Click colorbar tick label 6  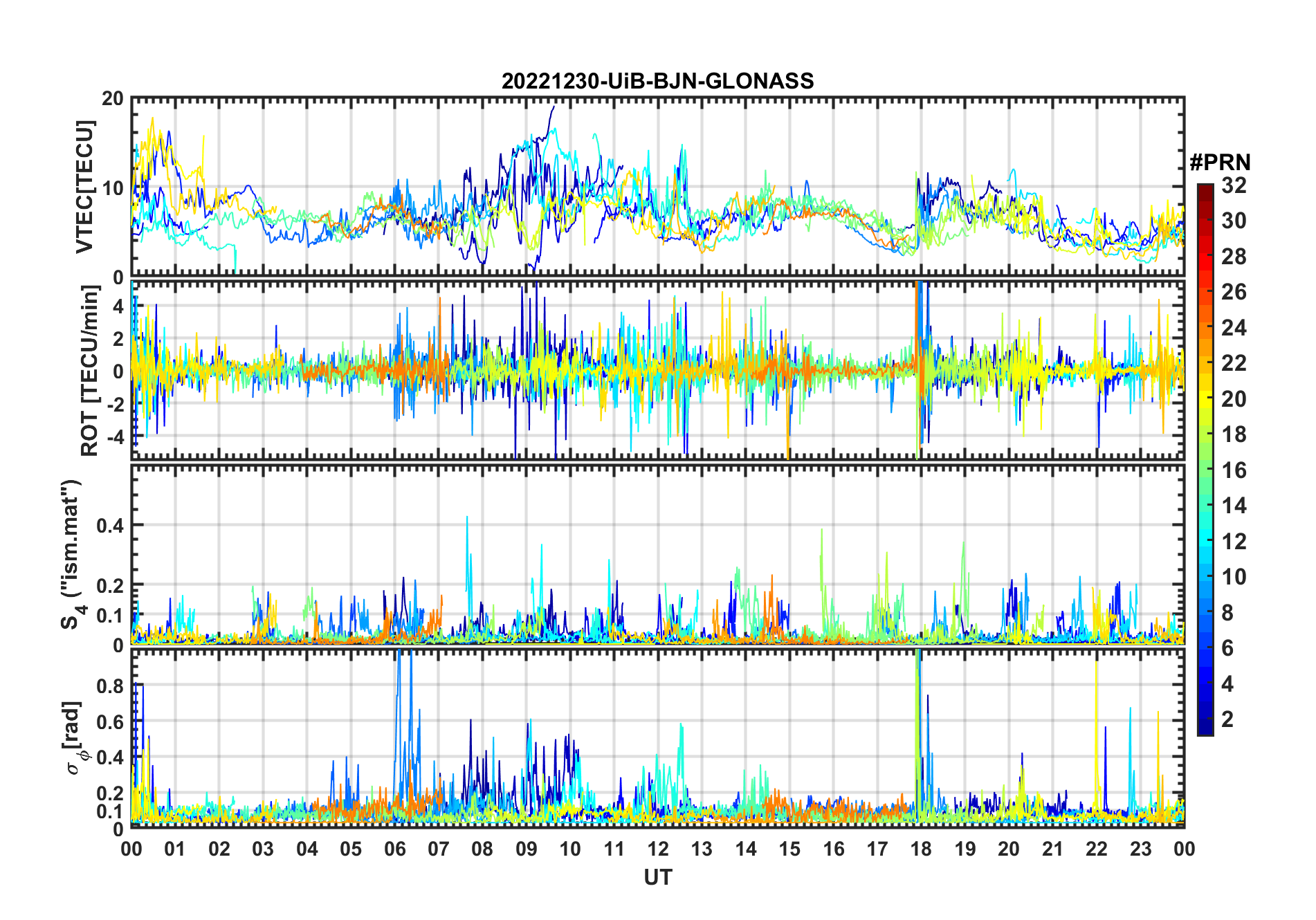click(1227, 648)
